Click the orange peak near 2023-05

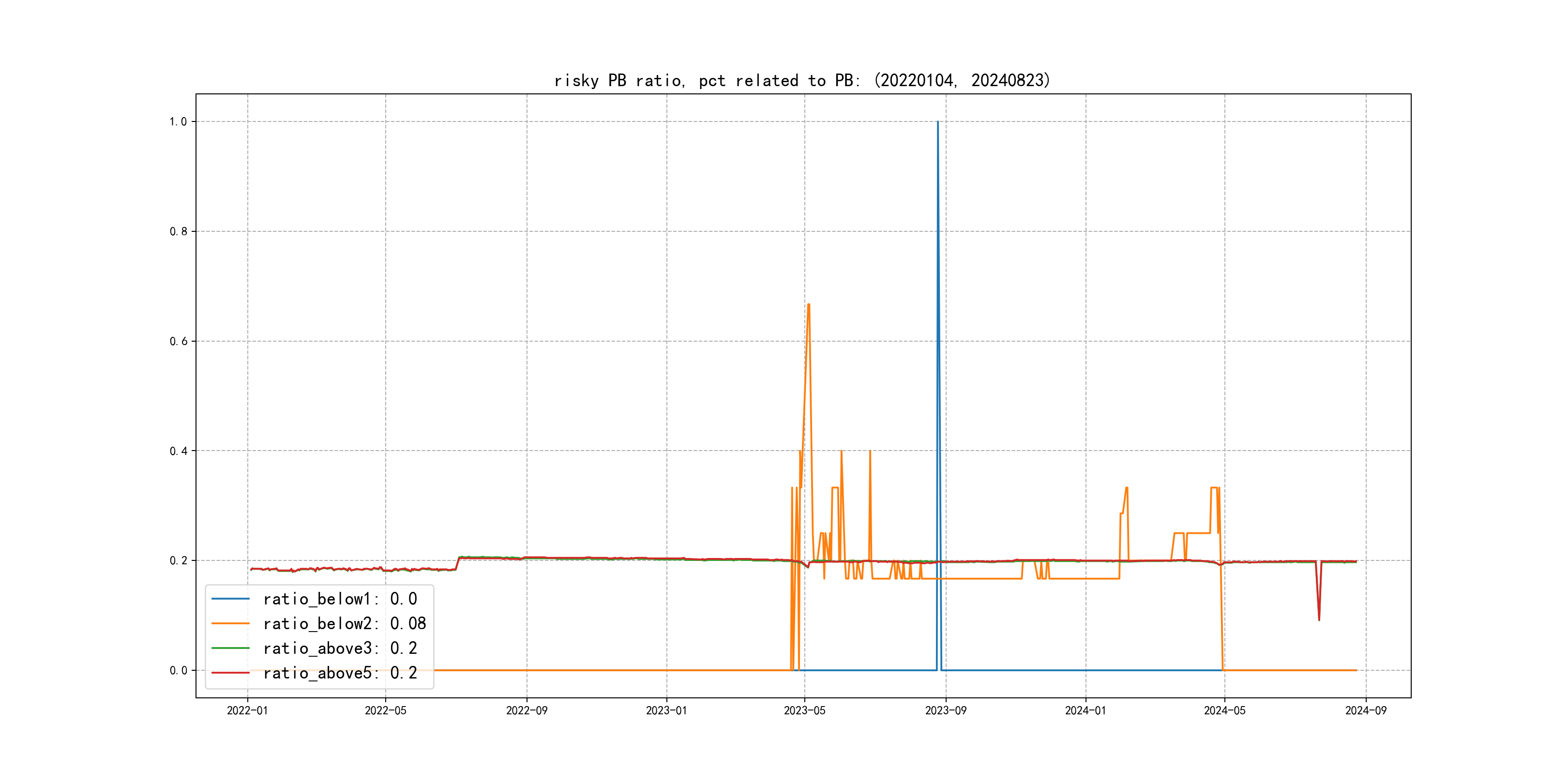(x=808, y=305)
